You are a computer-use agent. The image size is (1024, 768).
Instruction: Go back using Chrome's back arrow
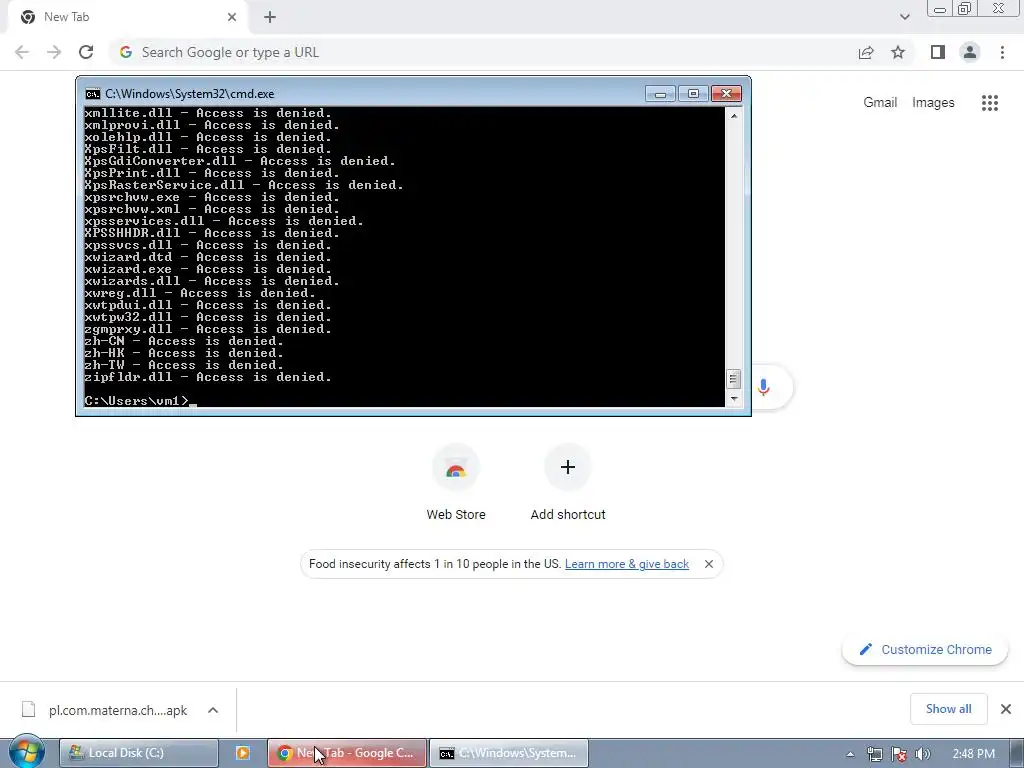point(22,52)
